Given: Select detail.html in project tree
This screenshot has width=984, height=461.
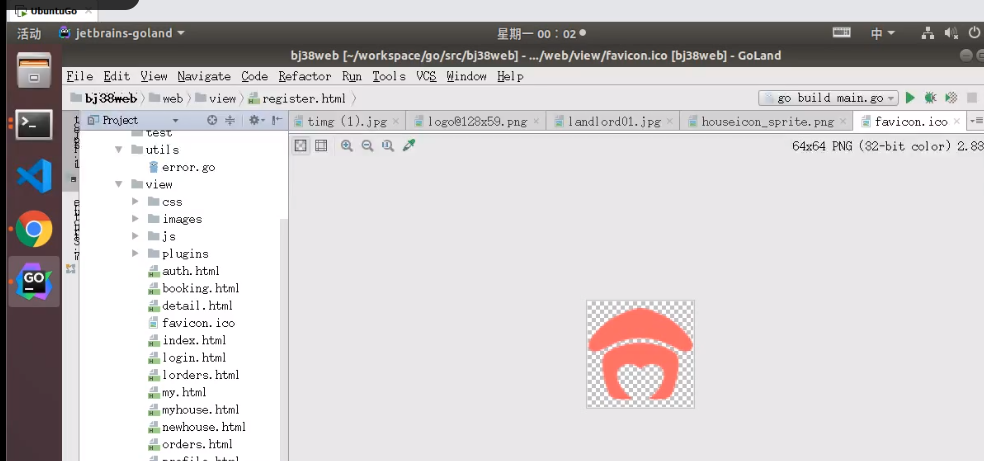Looking at the screenshot, I should tap(190, 306).
